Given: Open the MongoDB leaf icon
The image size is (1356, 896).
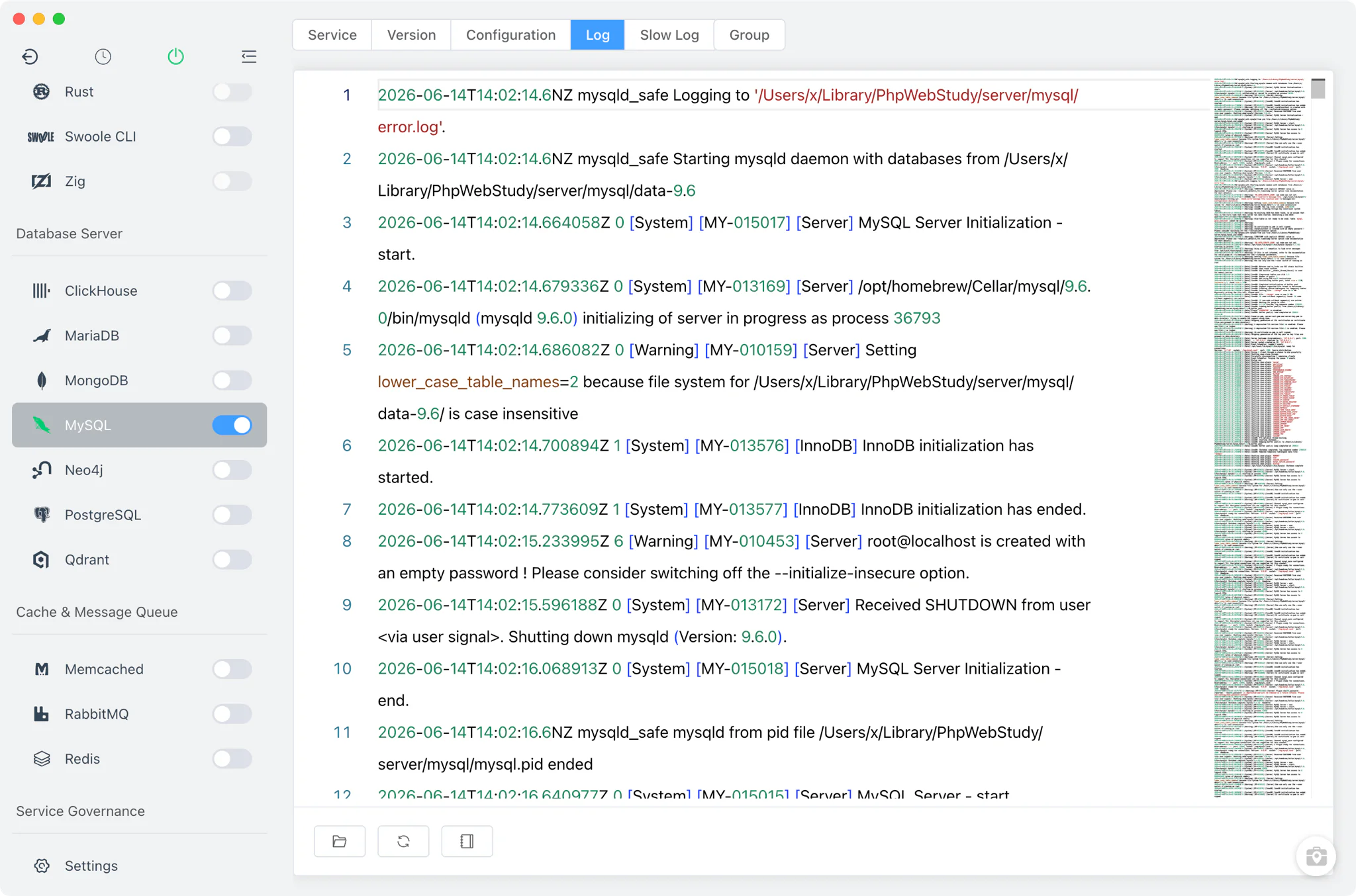Looking at the screenshot, I should coord(42,381).
